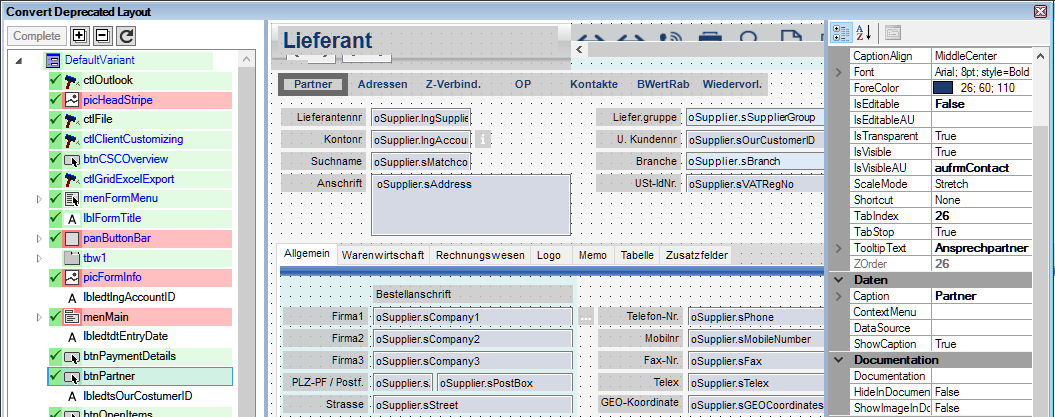Toggle the green checkmark on btnCSCOverview
1055x417 pixels.
pyautogui.click(x=55, y=159)
